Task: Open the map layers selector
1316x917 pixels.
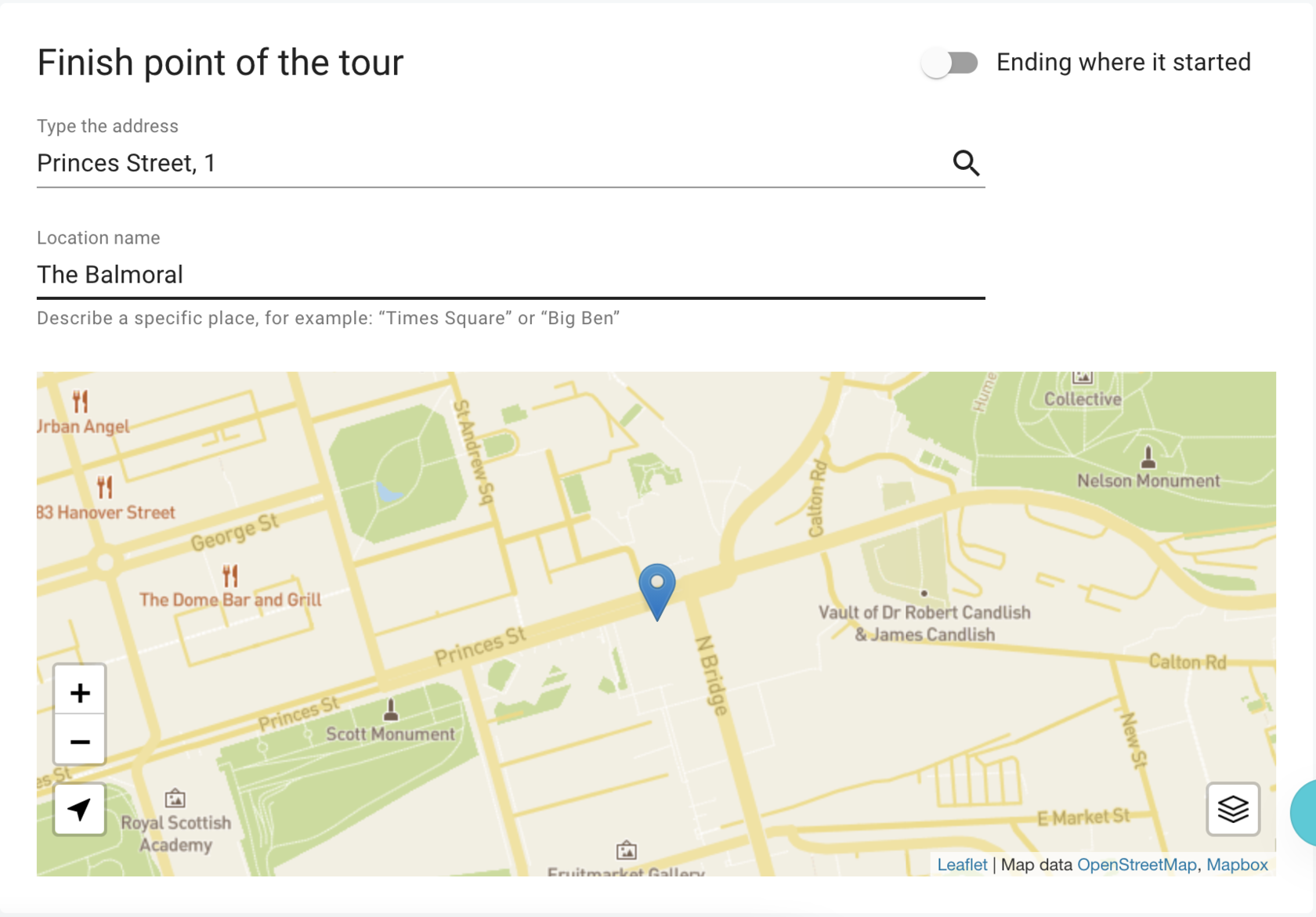Action: (x=1232, y=809)
